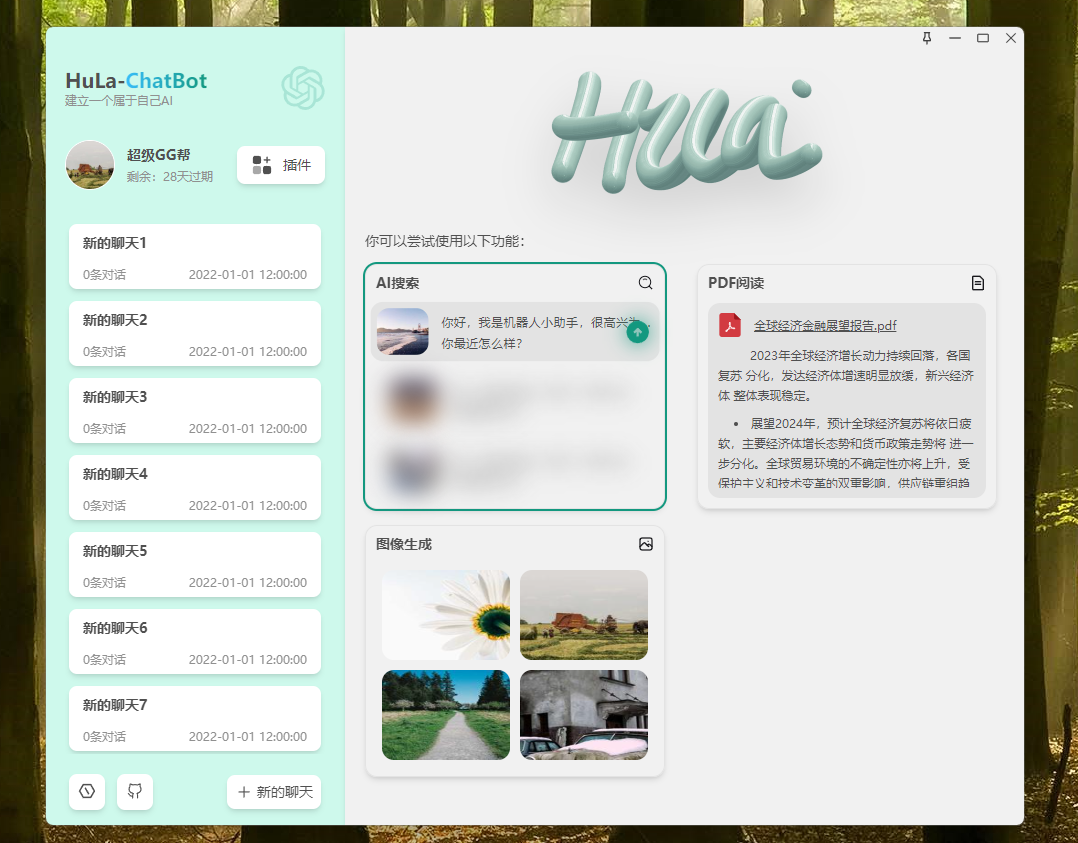Click the HuLa-ChatBot spiral logo icon
Screen dimensions: 1078x843
click(x=302, y=90)
